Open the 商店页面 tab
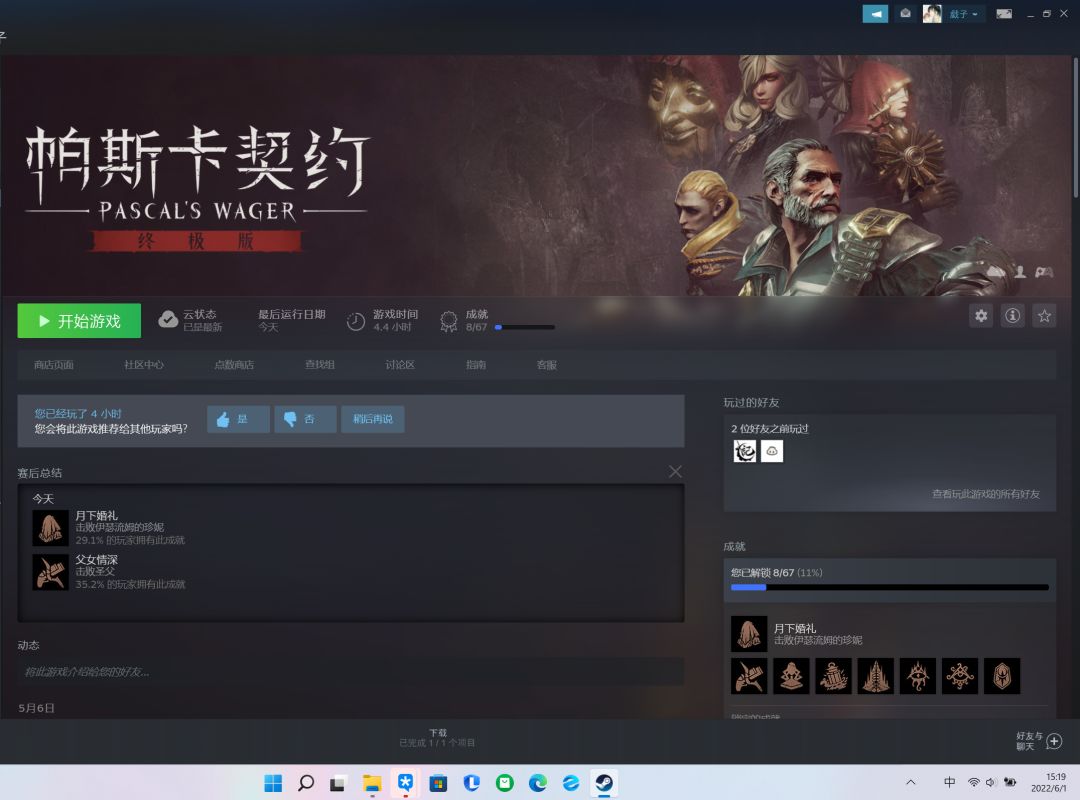The width and height of the screenshot is (1080, 800). (x=54, y=365)
